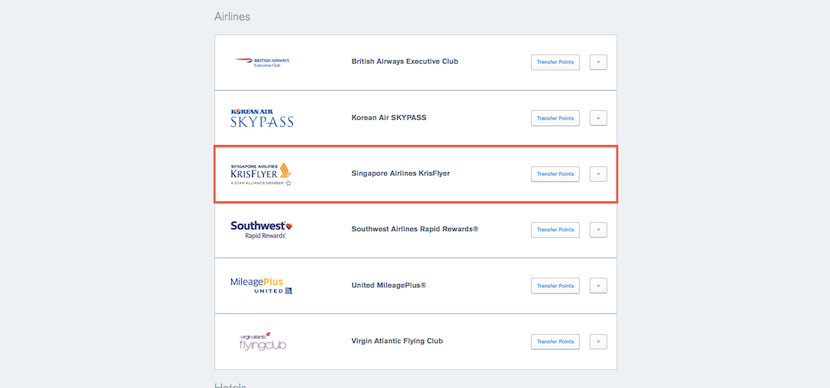The image size is (830, 388).
Task: Transfer points to Virgin Atlantic Flying Club
Action: [555, 341]
